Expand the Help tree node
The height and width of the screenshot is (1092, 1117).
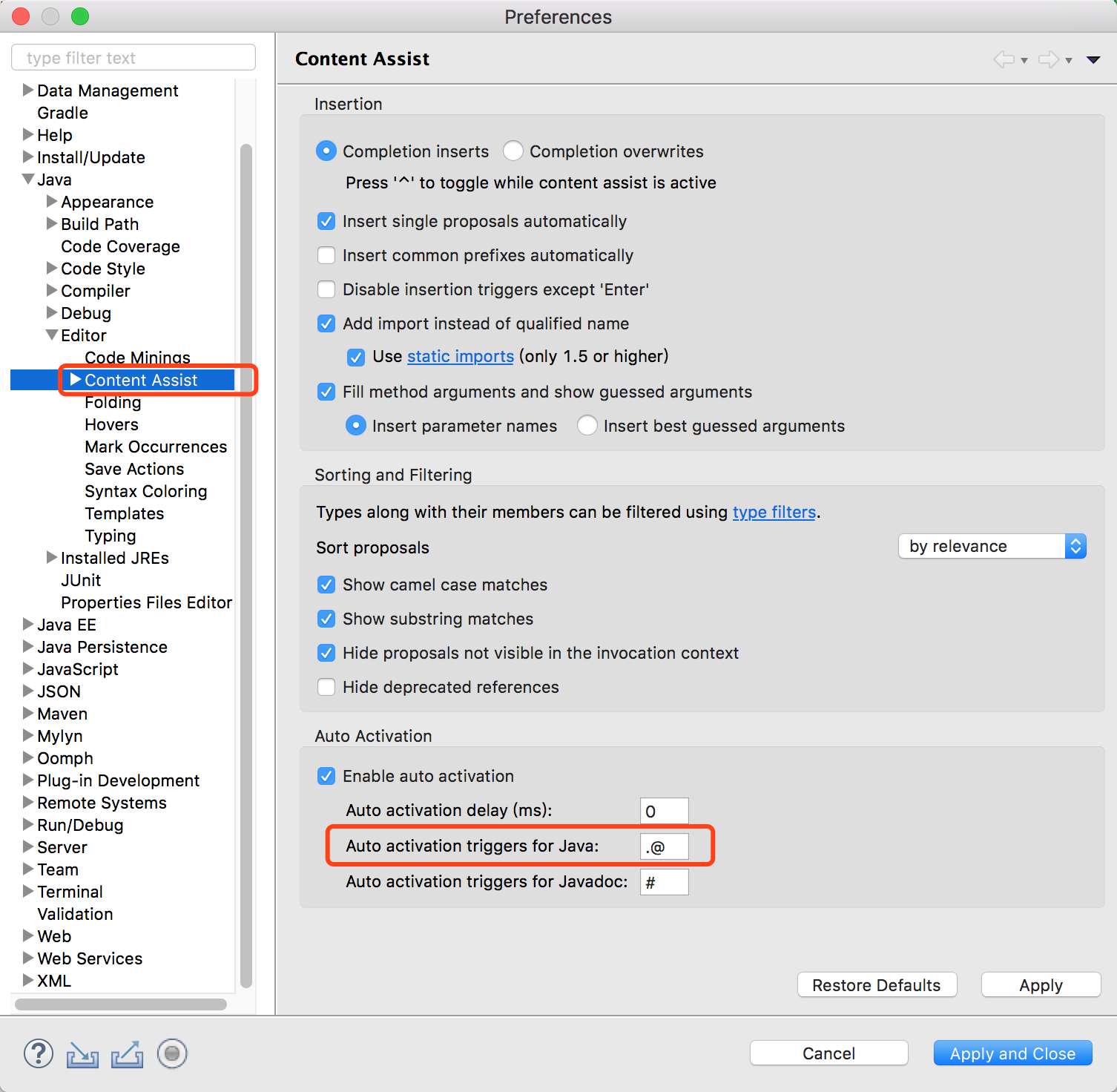28,135
